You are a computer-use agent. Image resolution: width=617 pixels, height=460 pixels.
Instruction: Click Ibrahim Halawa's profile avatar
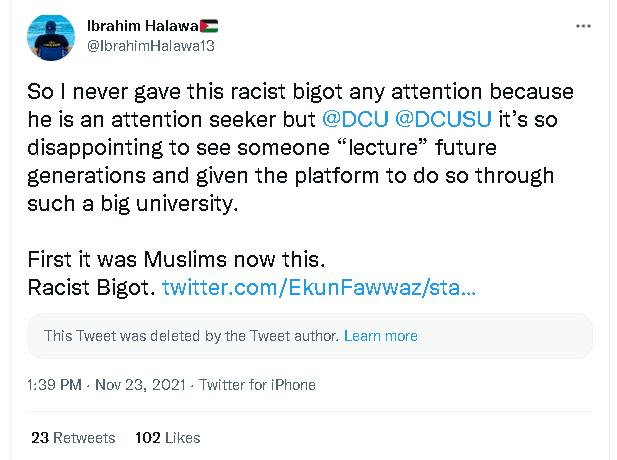(49, 35)
